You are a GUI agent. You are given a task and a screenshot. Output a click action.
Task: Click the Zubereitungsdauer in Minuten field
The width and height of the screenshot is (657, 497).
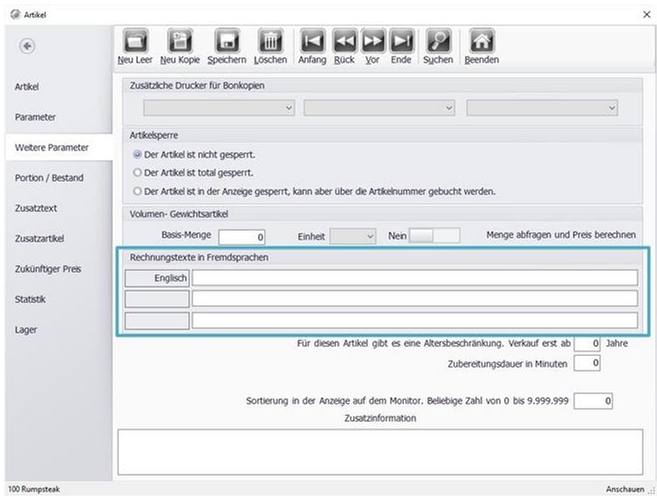pos(587,363)
